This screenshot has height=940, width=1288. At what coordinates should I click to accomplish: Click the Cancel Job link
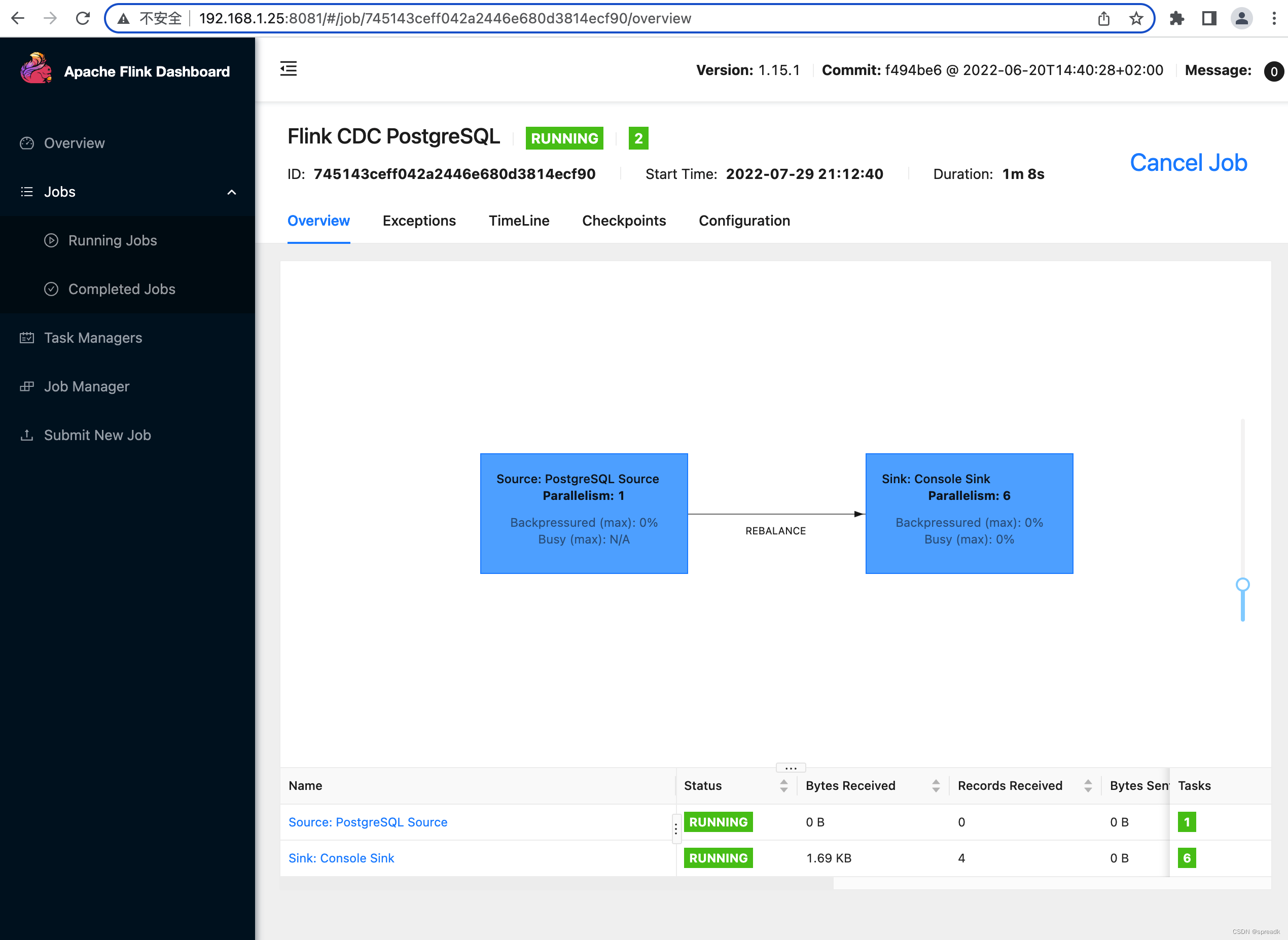[x=1188, y=163]
